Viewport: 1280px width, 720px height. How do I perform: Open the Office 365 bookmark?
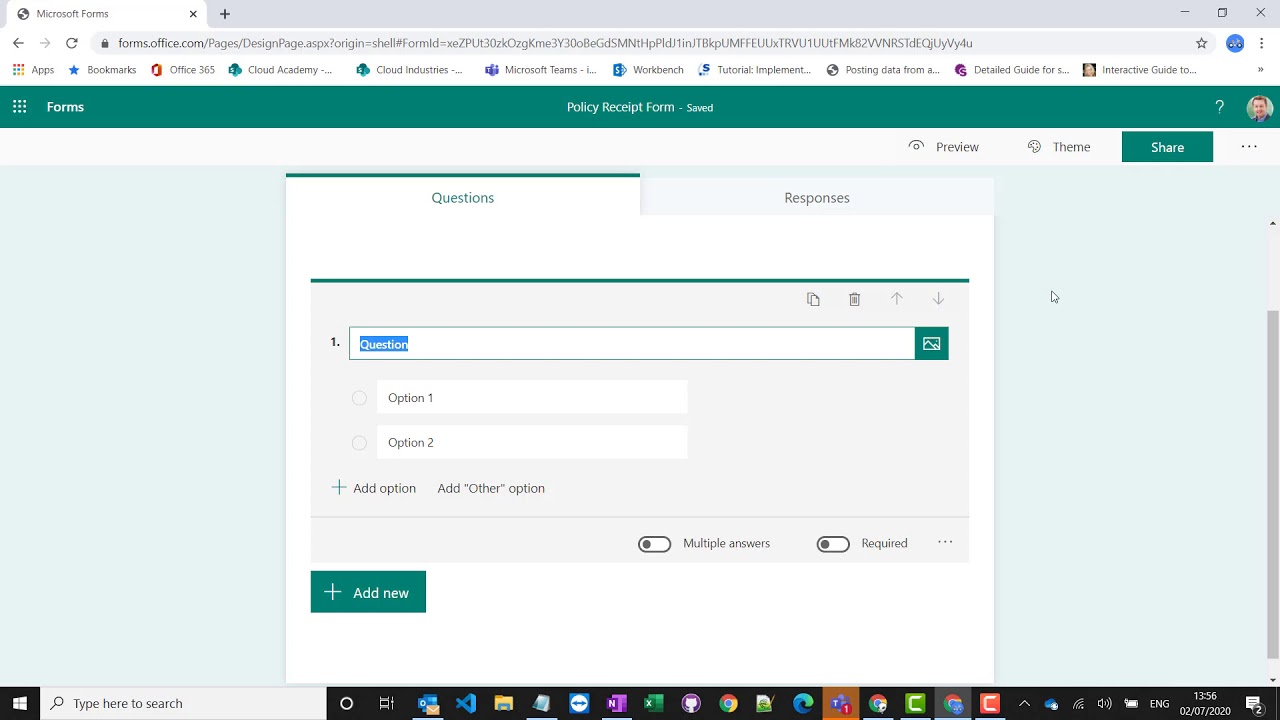(182, 70)
